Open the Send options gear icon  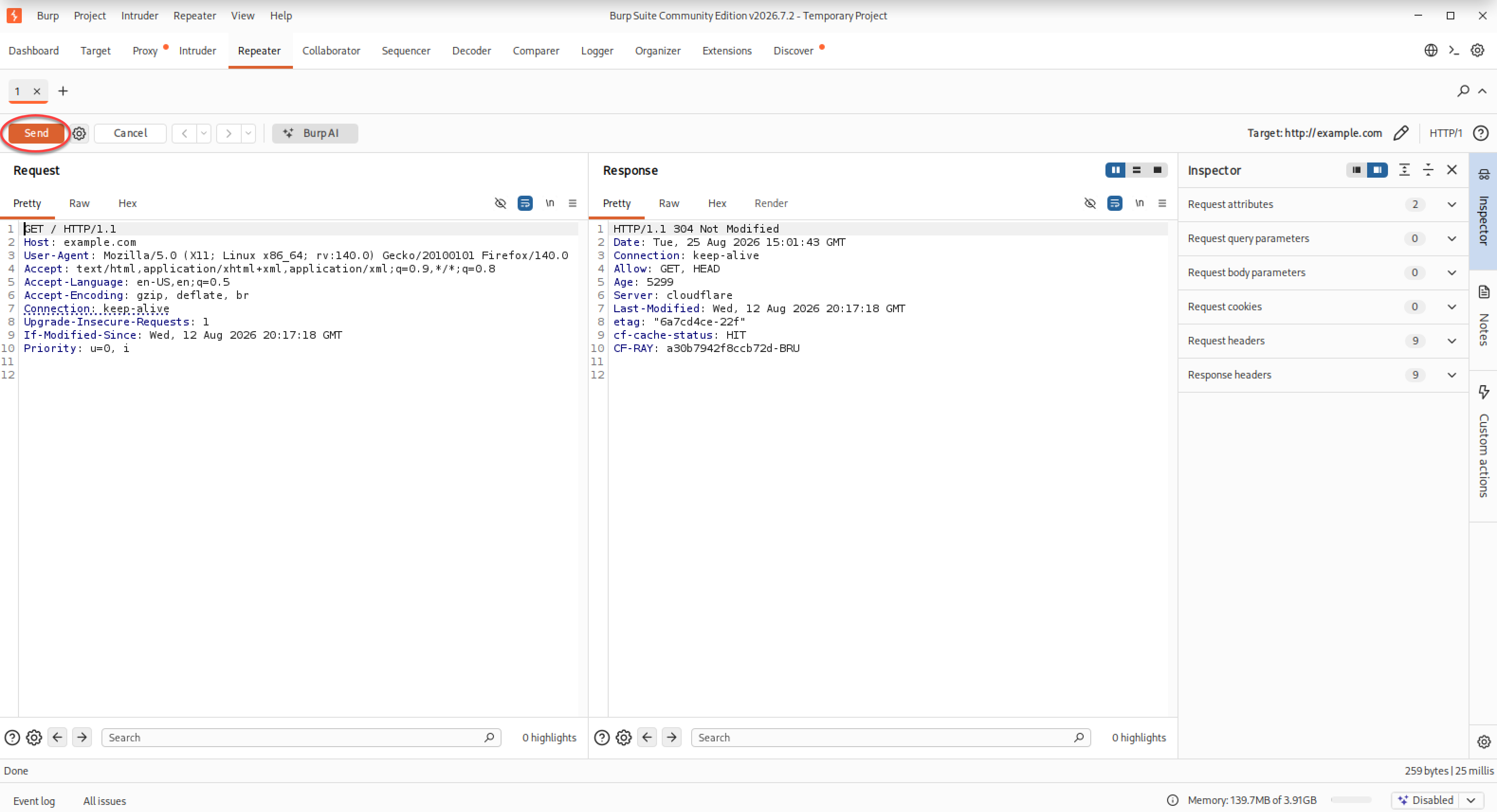point(80,134)
